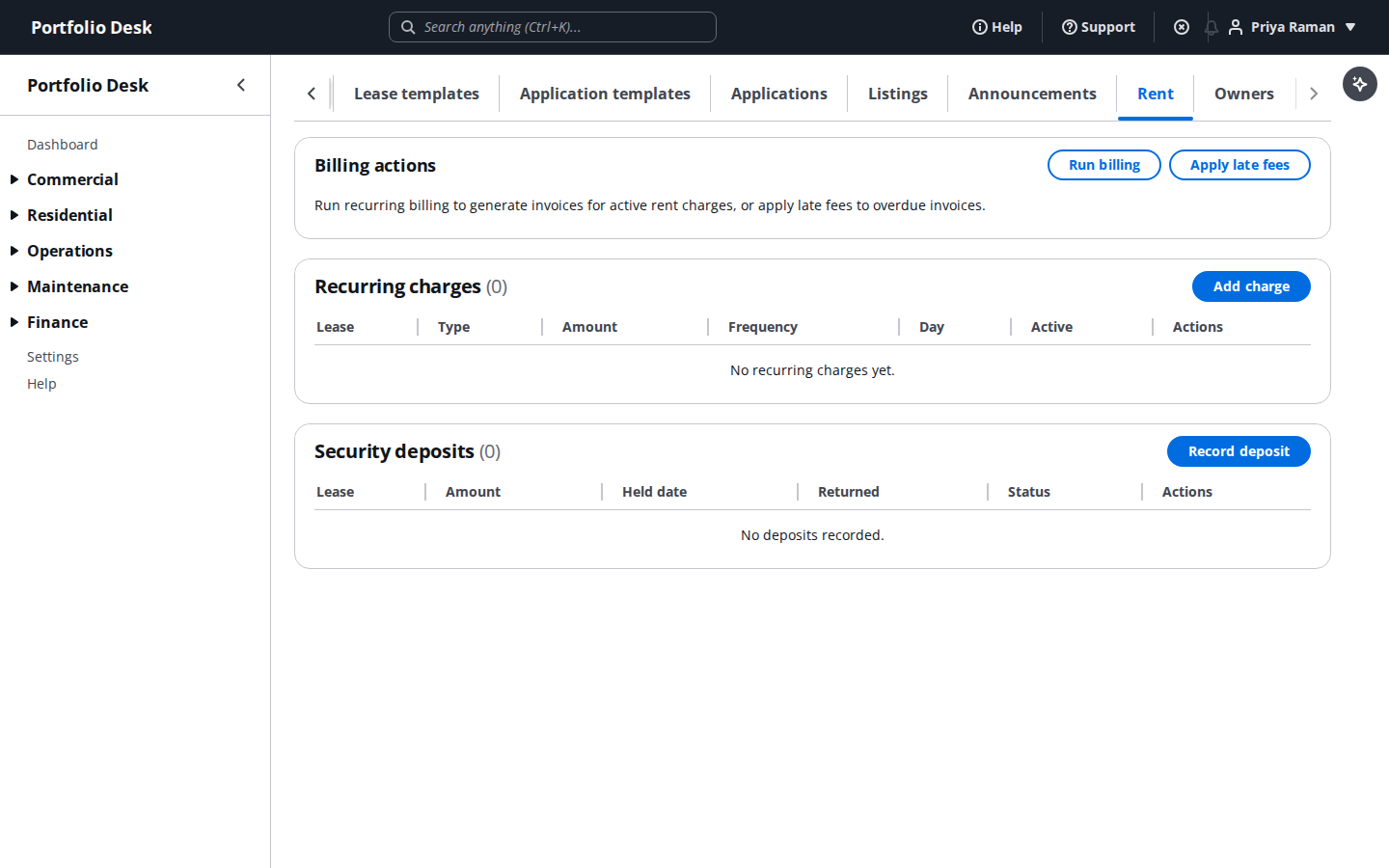Click the Day column header
Screen dimensions: 1389x868
click(x=932, y=327)
